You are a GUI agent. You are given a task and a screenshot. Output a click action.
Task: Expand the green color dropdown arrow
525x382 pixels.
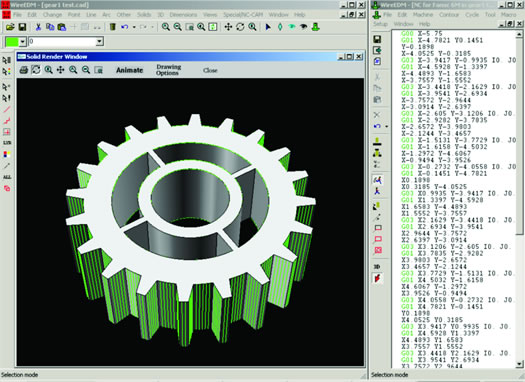(x=22, y=42)
